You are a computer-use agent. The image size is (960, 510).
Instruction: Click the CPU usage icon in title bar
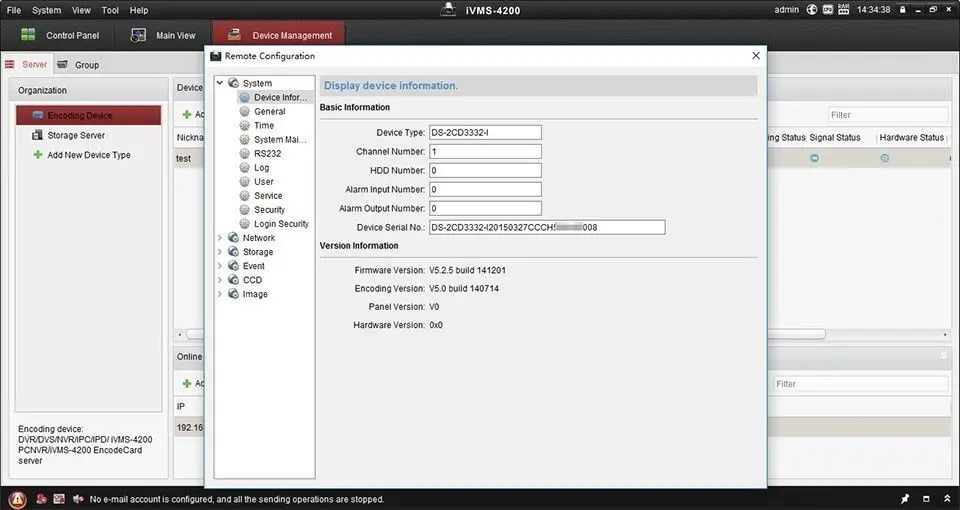pyautogui.click(x=828, y=9)
